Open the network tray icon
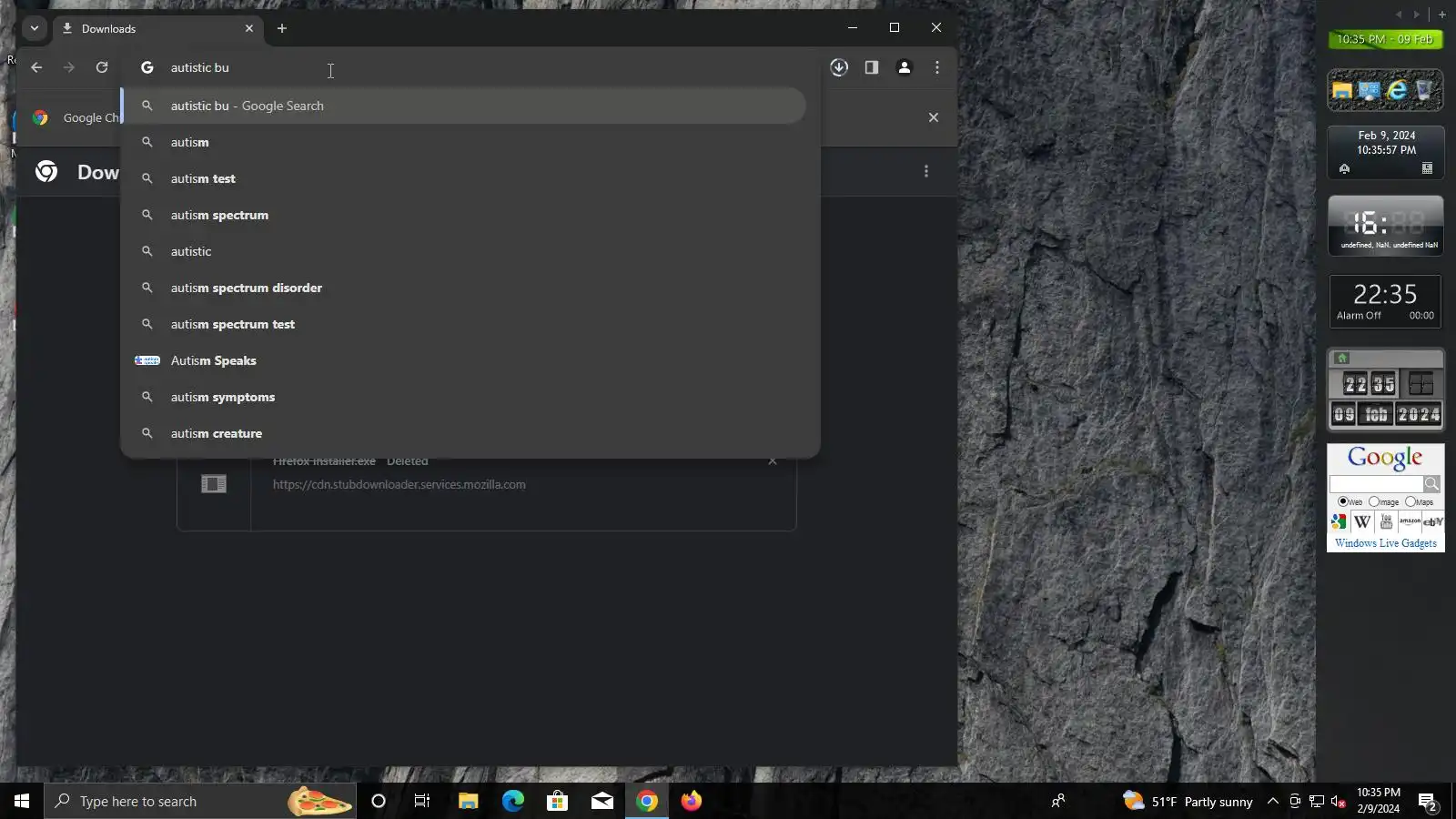 pyautogui.click(x=1317, y=801)
